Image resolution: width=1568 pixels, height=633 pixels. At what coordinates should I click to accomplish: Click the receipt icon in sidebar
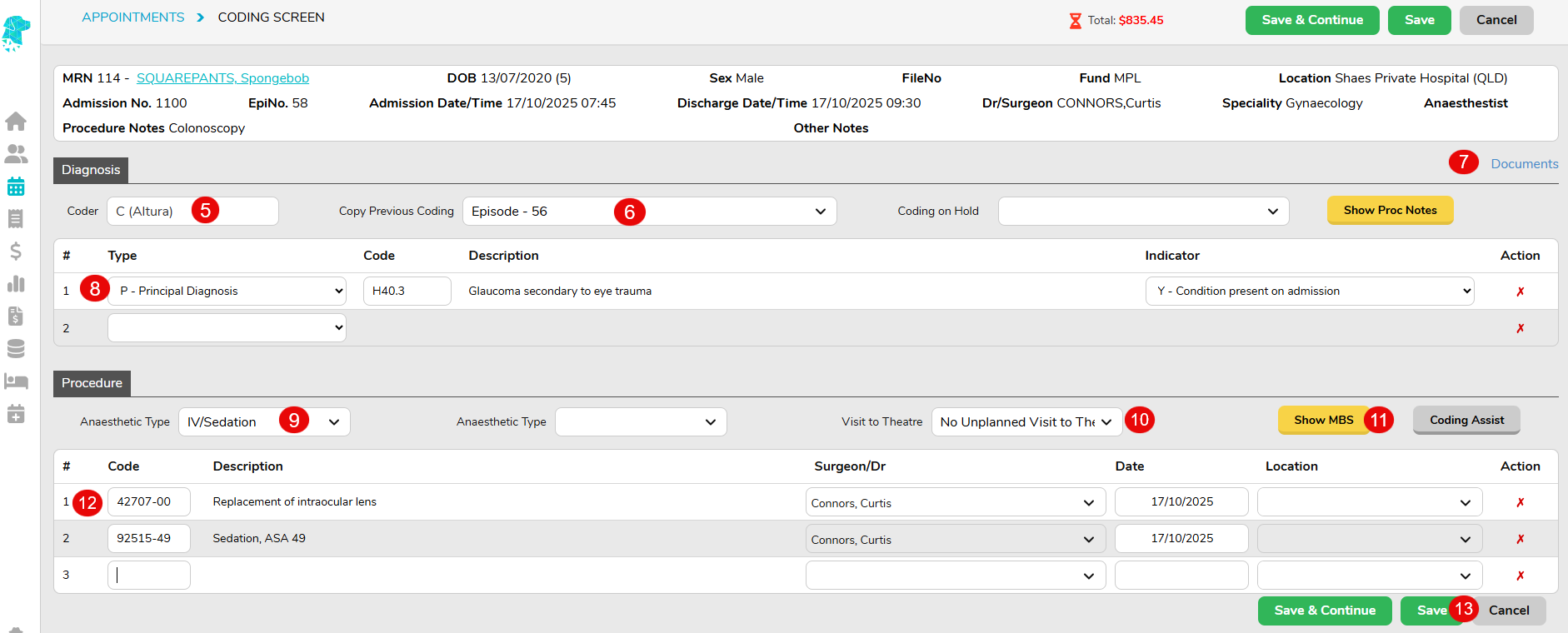click(x=16, y=219)
